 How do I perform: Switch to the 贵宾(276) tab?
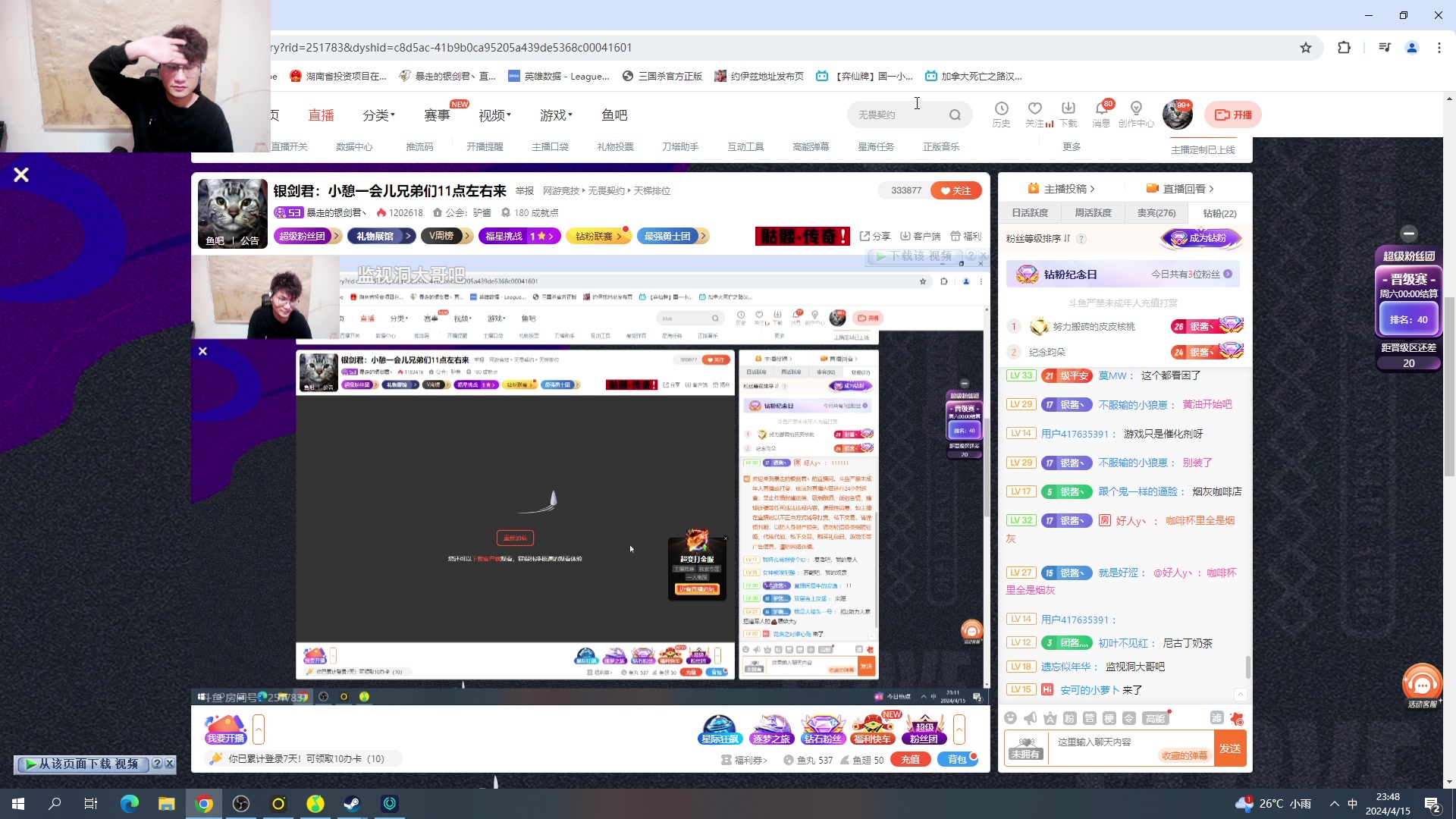tap(1155, 213)
